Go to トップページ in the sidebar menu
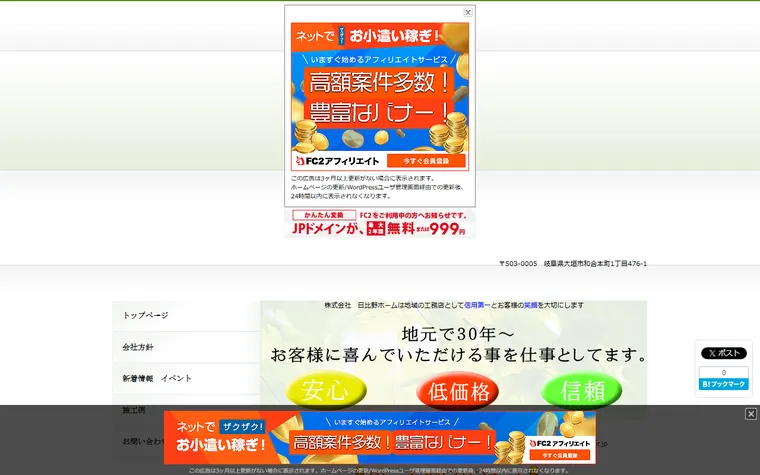 coord(187,316)
